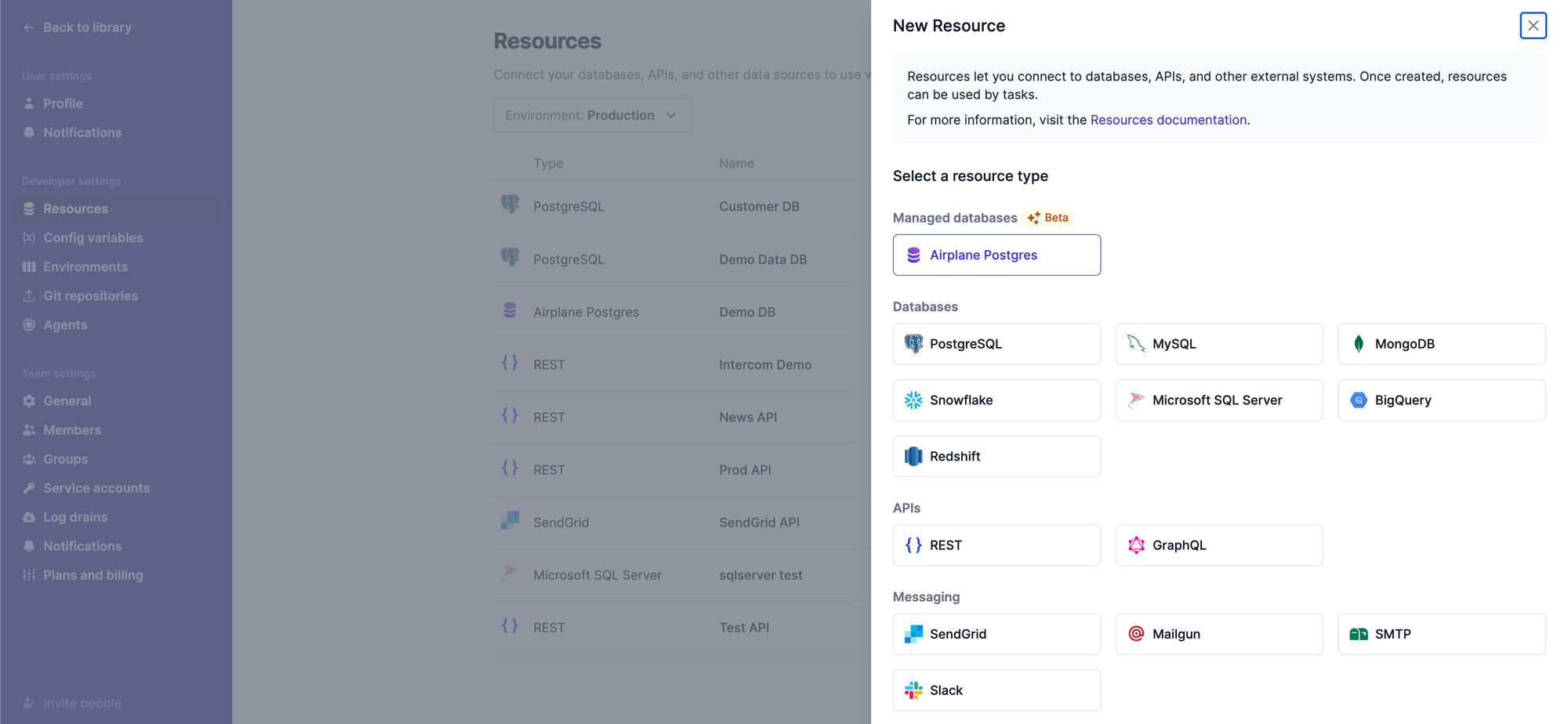The width and height of the screenshot is (1568, 724).
Task: Click the Slack logo icon
Action: click(x=913, y=690)
